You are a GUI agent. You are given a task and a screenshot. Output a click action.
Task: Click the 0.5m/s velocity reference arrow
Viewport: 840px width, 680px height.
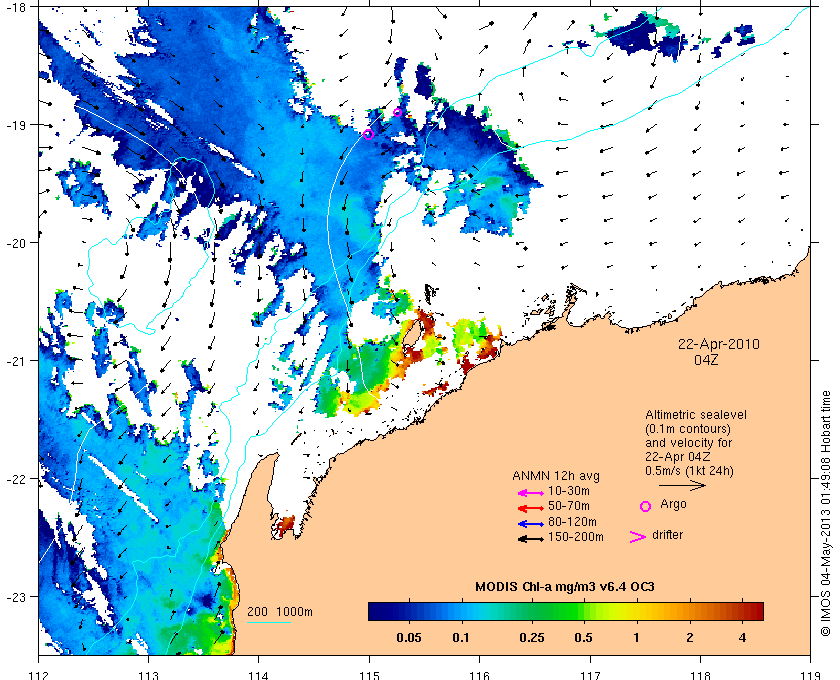pyautogui.click(x=682, y=485)
